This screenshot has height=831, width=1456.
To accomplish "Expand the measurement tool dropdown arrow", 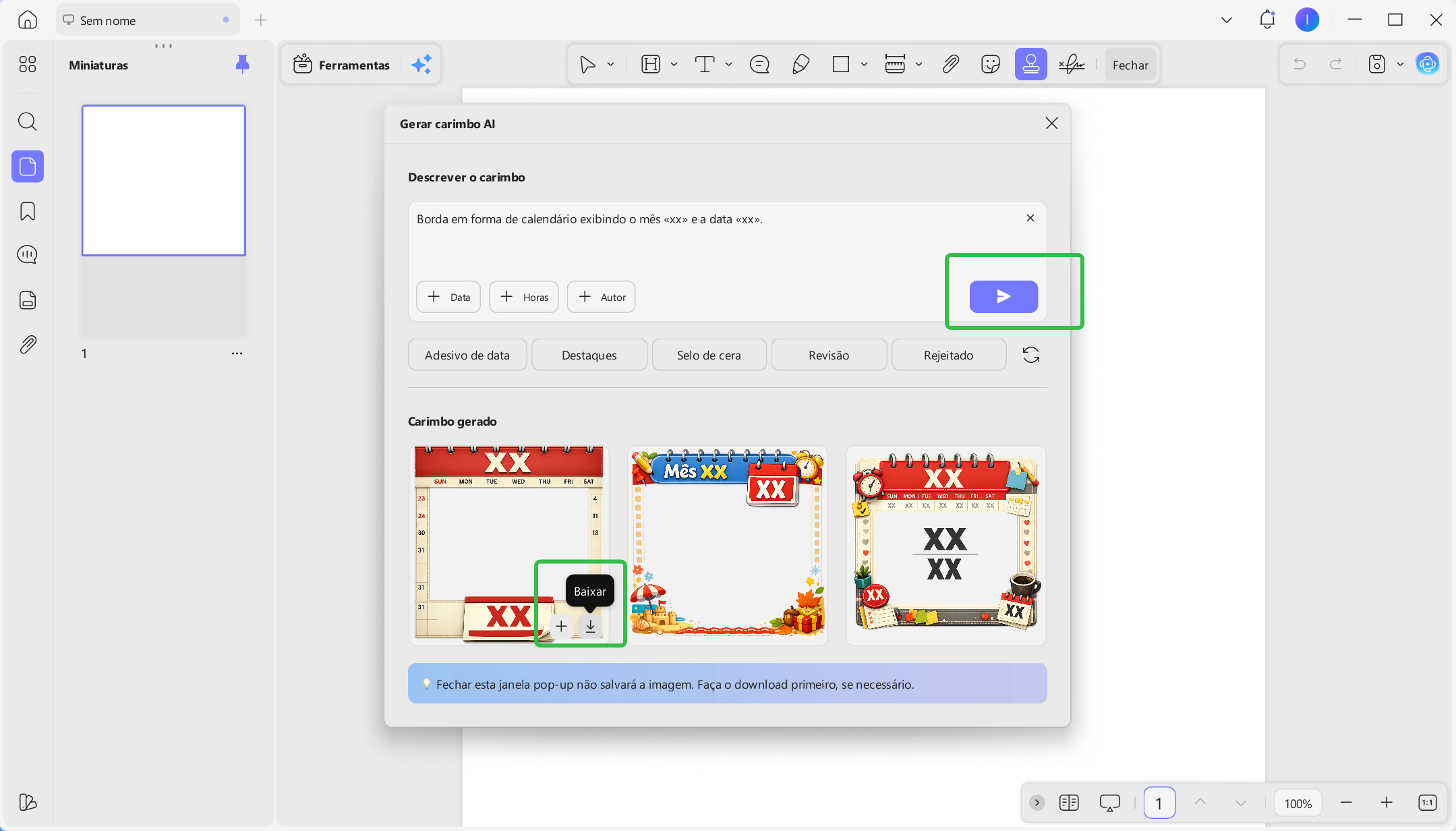I will 919,65.
